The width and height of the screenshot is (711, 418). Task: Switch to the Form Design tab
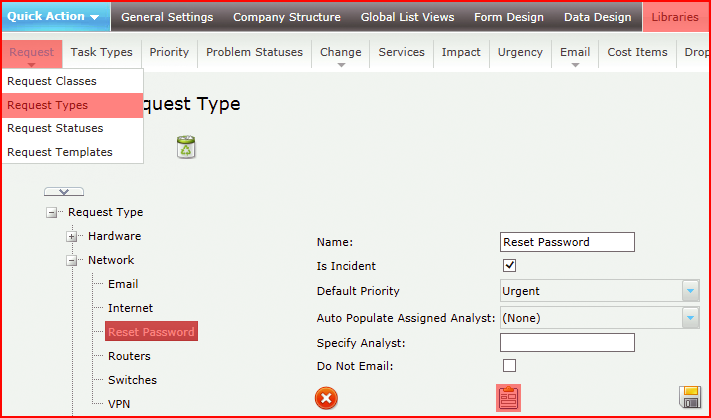pyautogui.click(x=509, y=17)
